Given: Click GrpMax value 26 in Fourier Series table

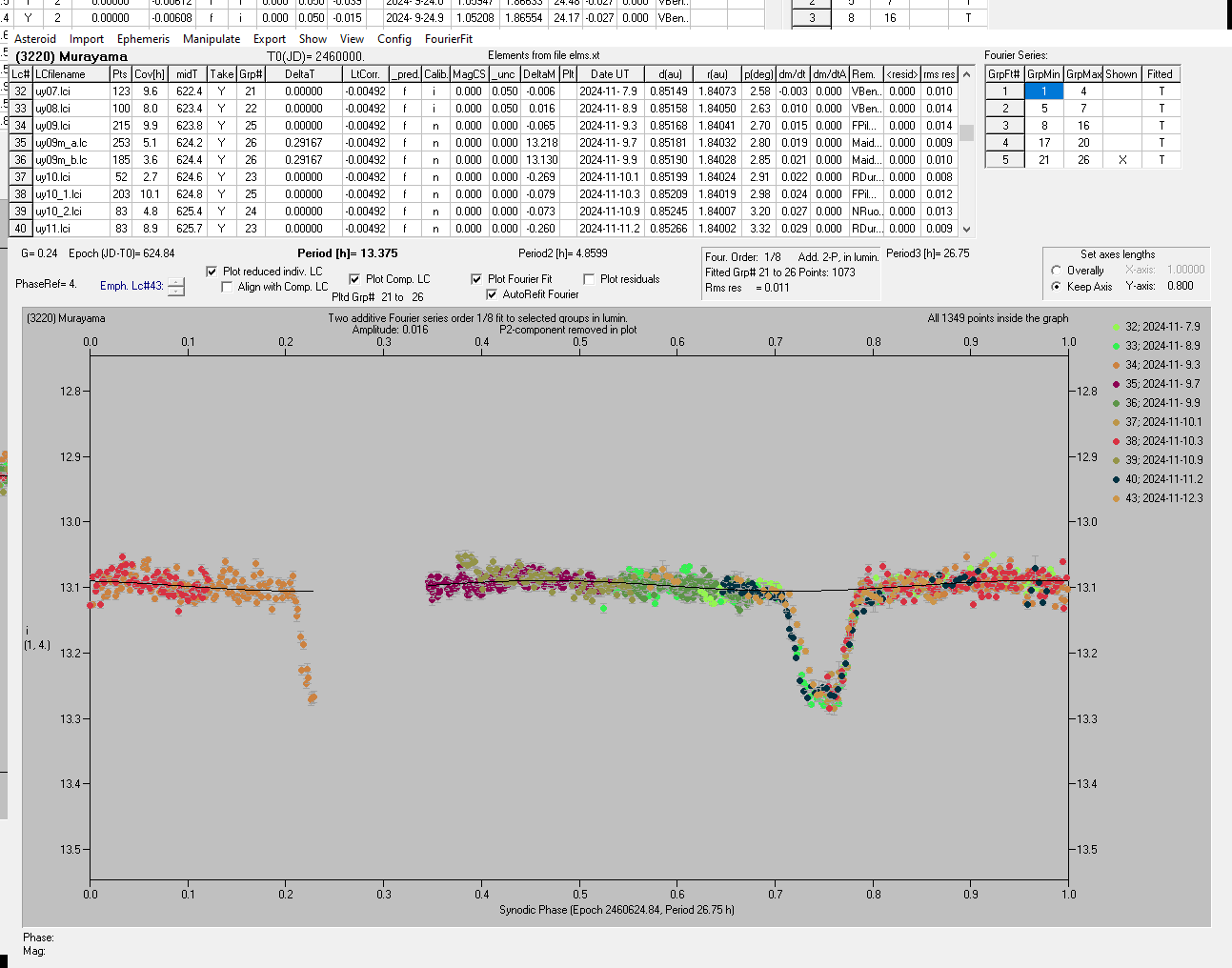Looking at the screenshot, I should [1083, 160].
